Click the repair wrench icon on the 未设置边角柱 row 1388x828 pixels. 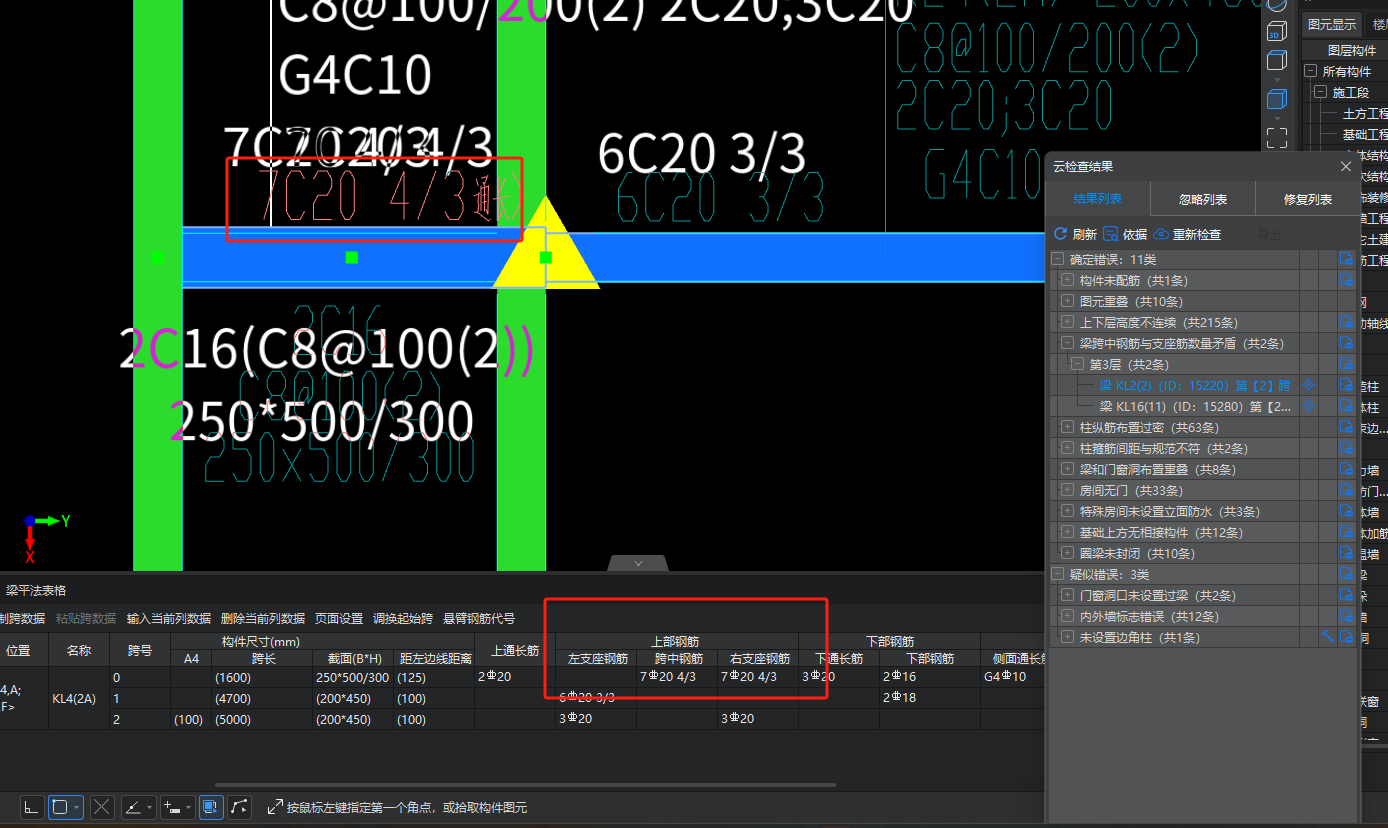(1327, 637)
